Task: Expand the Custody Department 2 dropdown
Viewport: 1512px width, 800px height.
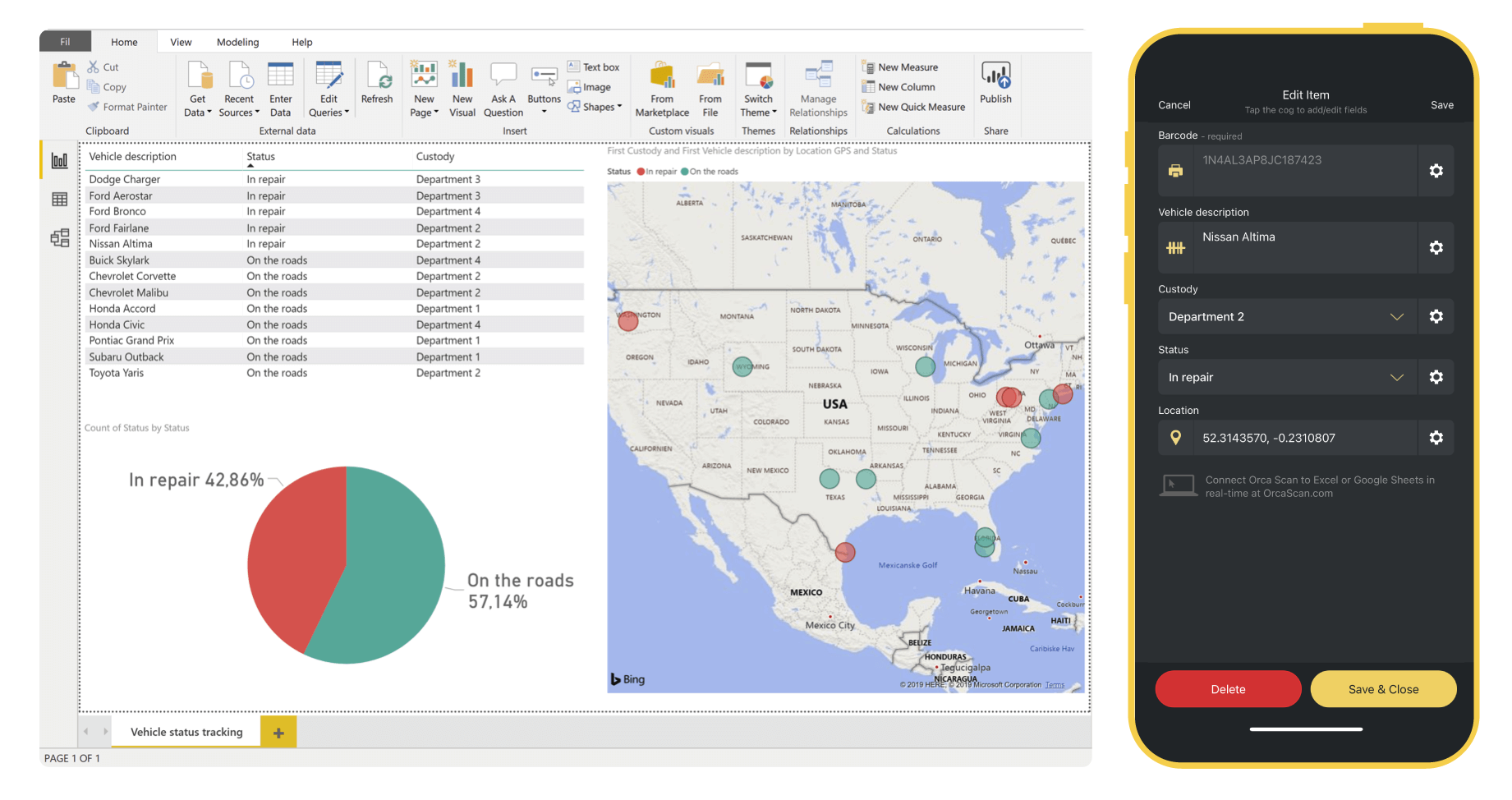Action: click(1396, 317)
